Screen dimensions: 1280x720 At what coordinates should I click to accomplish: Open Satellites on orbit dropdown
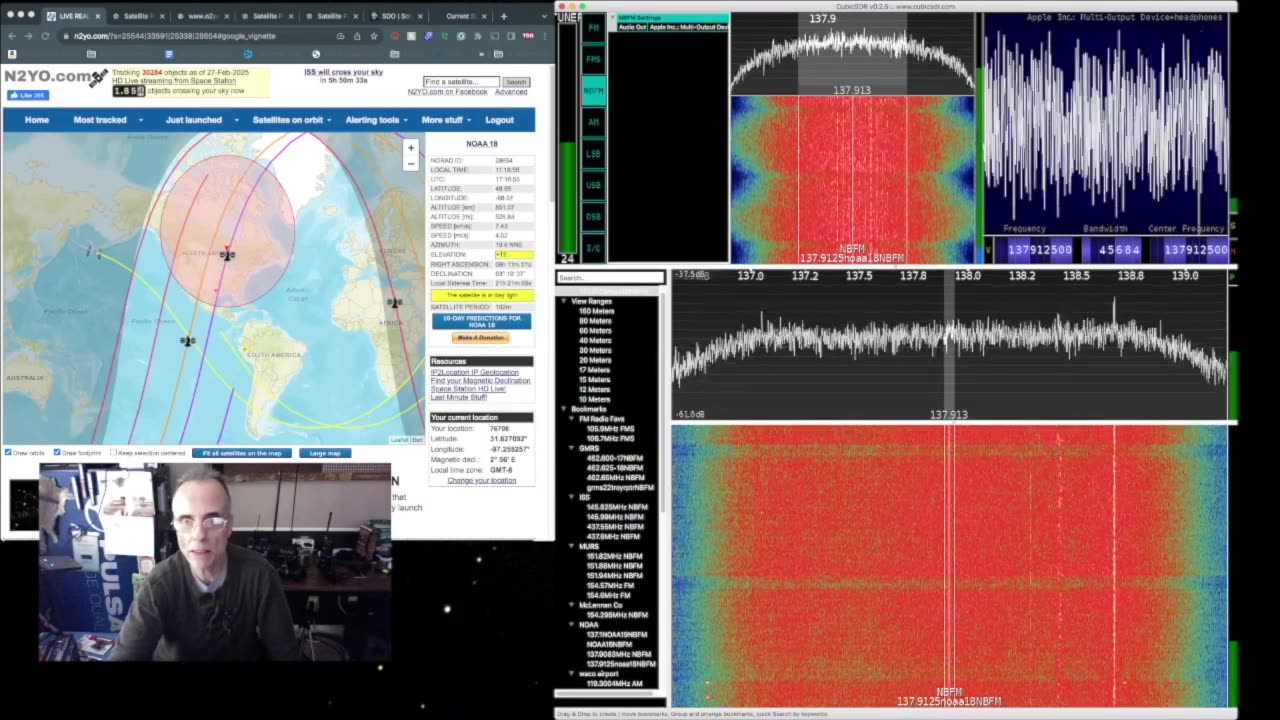pos(293,120)
